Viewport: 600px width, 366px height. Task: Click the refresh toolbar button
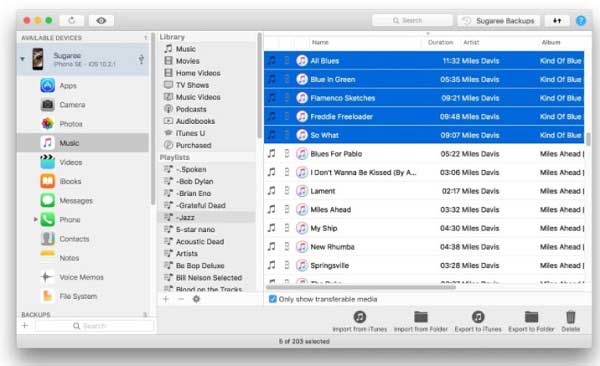[72, 20]
